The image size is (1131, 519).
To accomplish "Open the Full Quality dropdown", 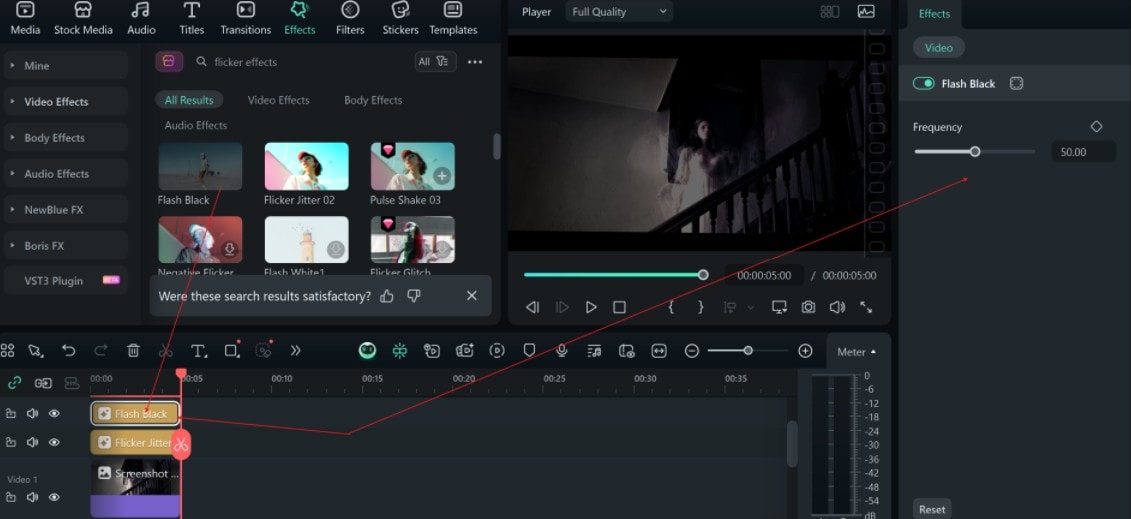I will point(619,12).
